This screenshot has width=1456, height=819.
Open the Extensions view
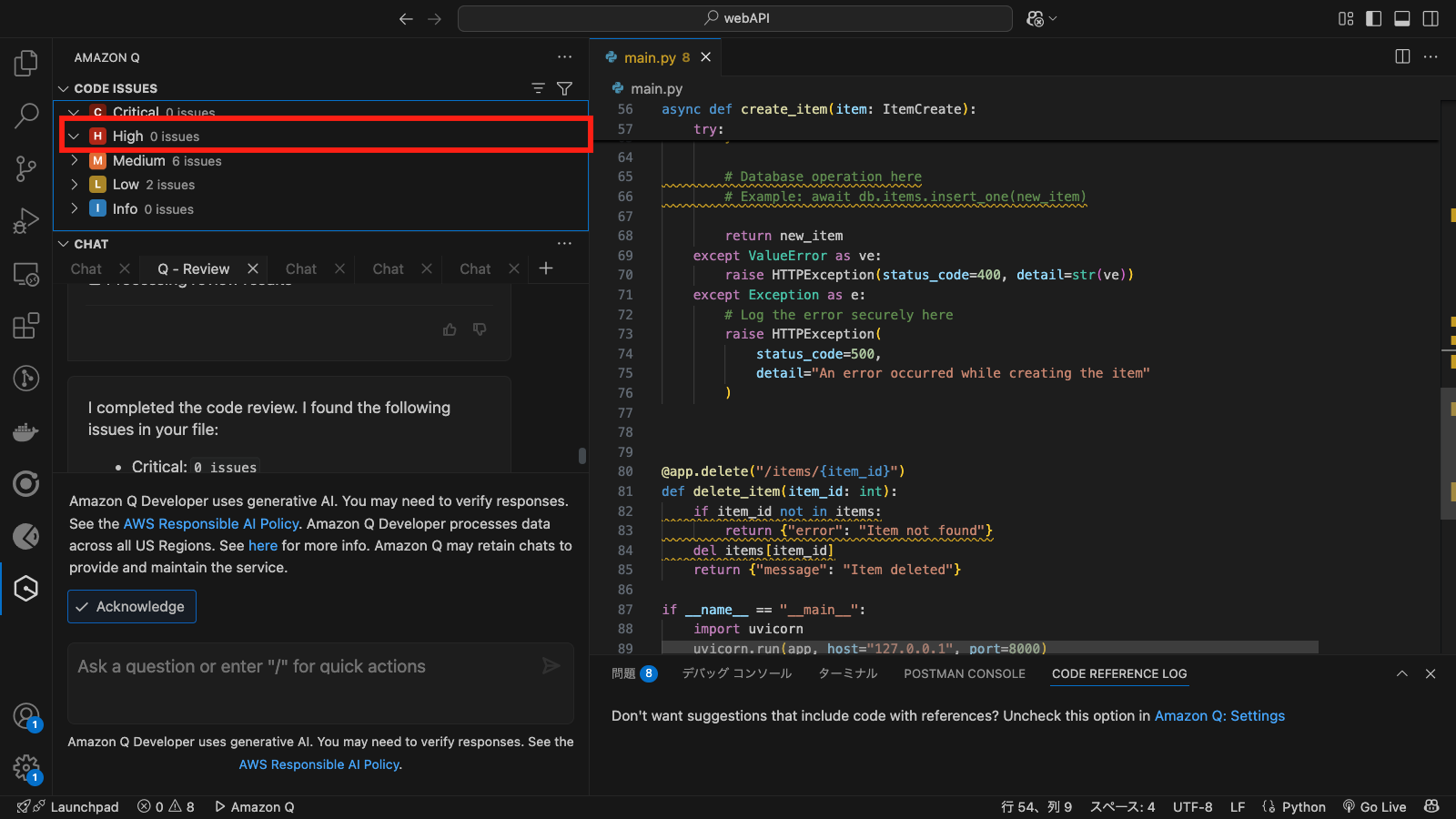click(25, 327)
